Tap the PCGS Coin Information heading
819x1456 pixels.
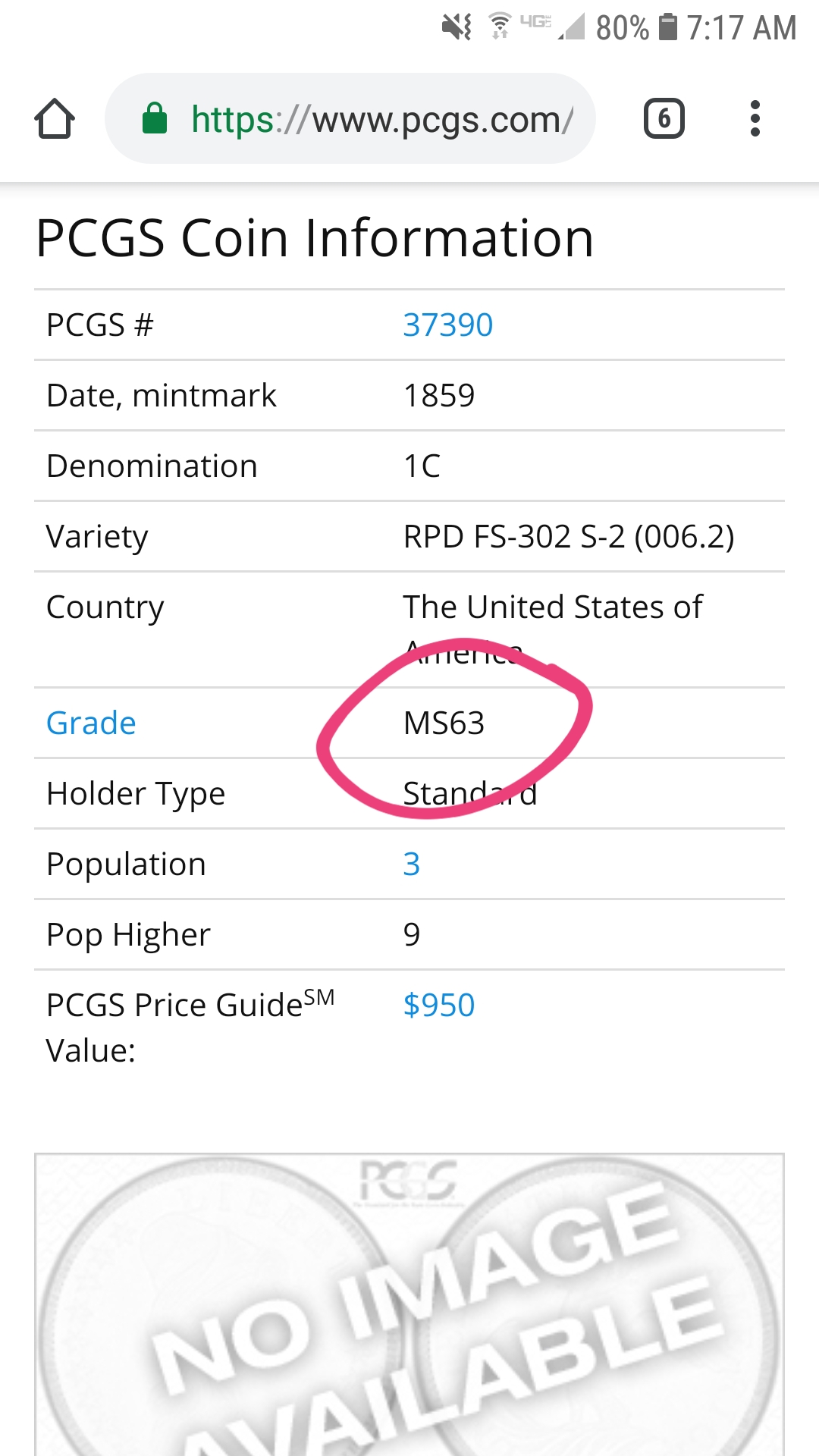pyautogui.click(x=315, y=238)
